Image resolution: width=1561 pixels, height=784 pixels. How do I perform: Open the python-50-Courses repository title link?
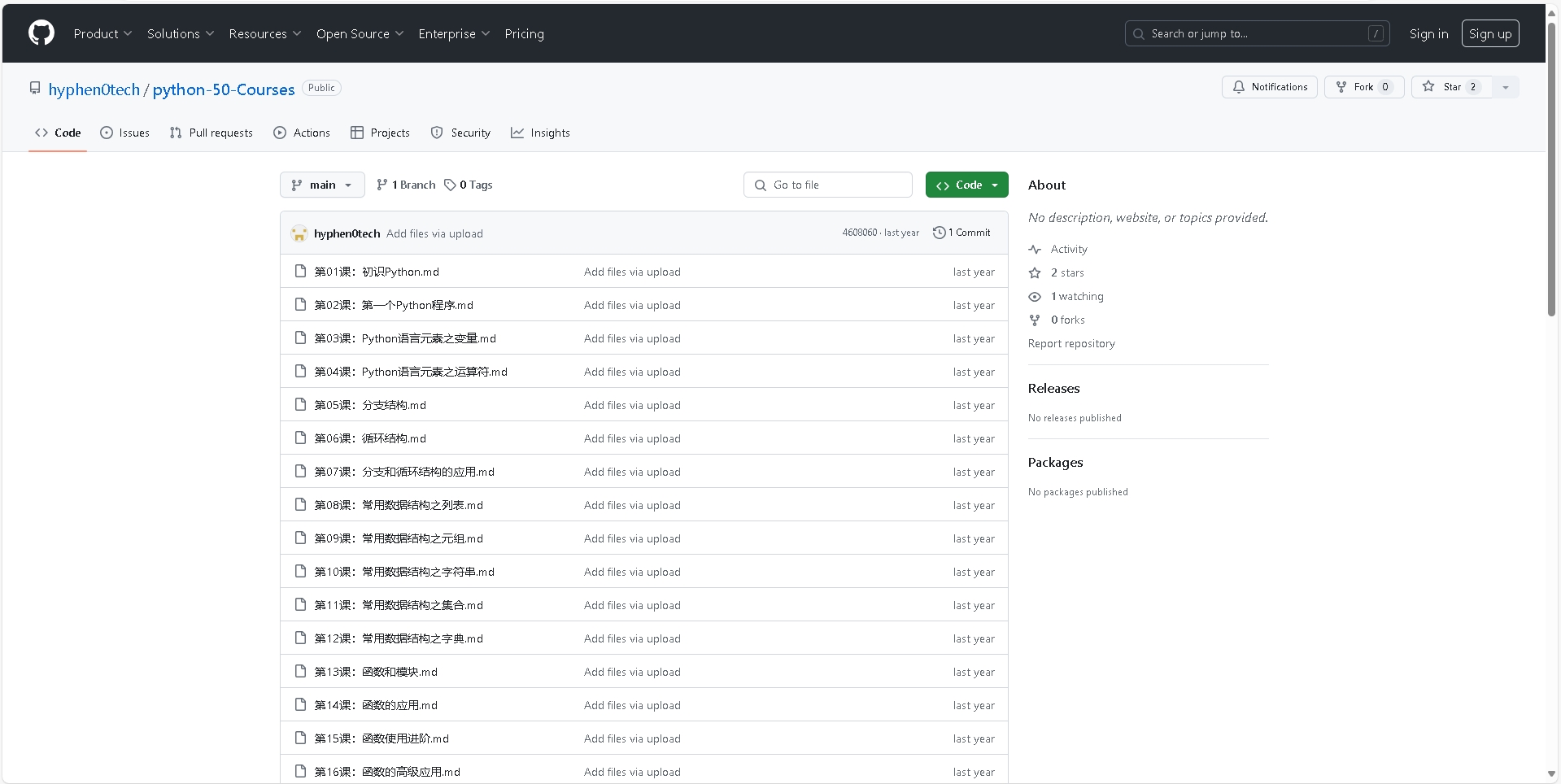(224, 89)
